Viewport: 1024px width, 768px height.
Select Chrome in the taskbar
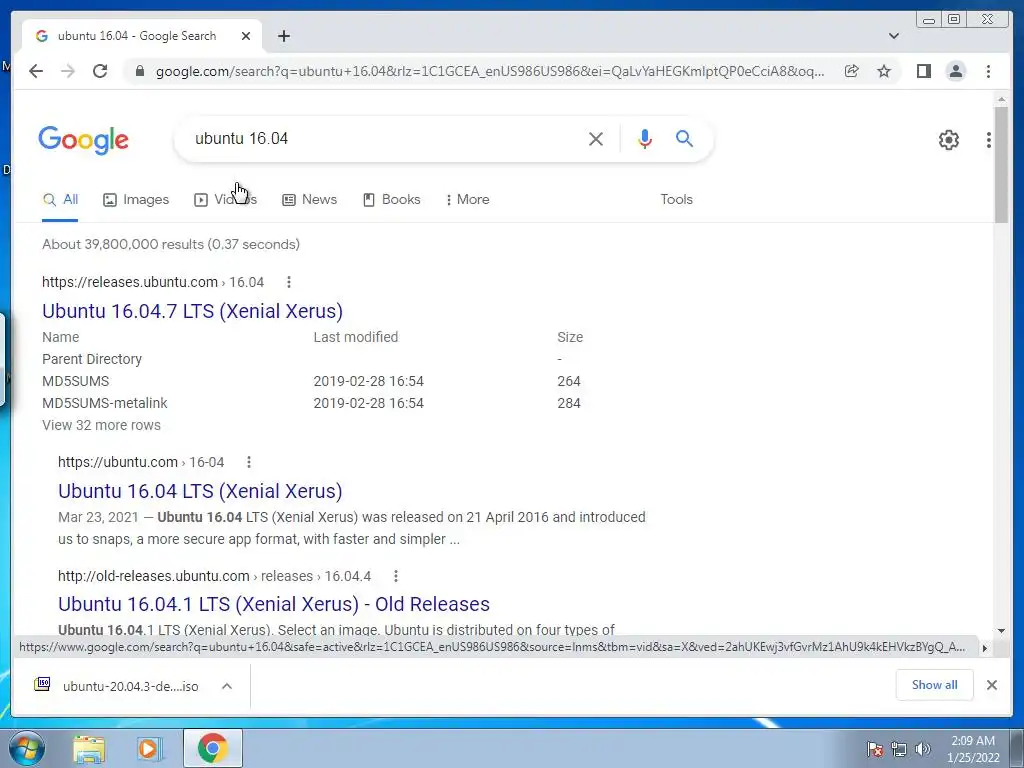pyautogui.click(x=212, y=748)
